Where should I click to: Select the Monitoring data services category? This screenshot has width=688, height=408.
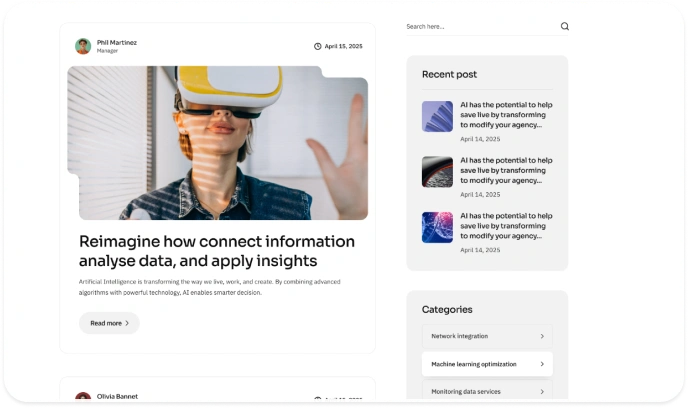point(487,390)
